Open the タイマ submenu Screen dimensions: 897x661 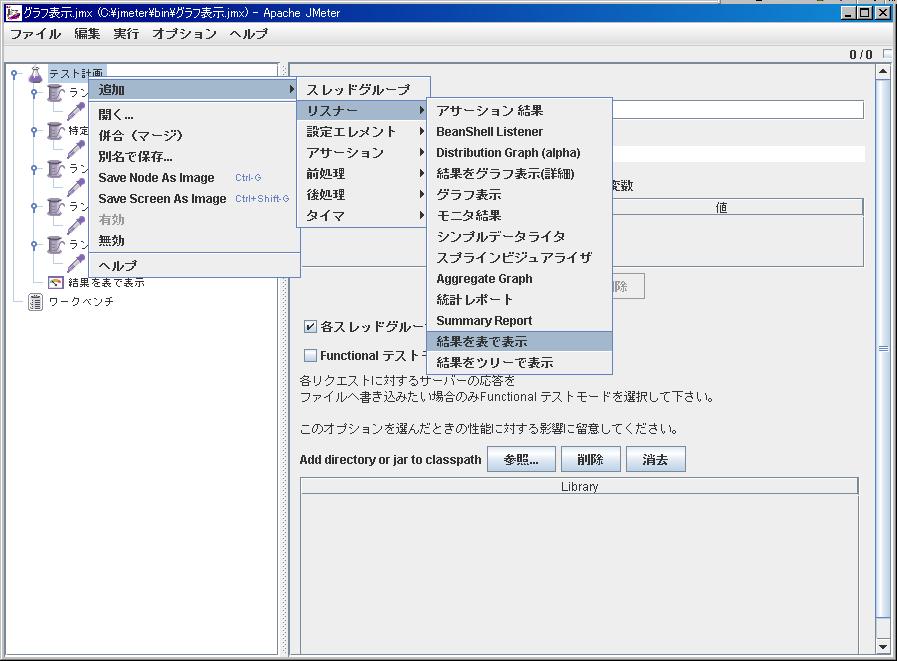(x=363, y=216)
